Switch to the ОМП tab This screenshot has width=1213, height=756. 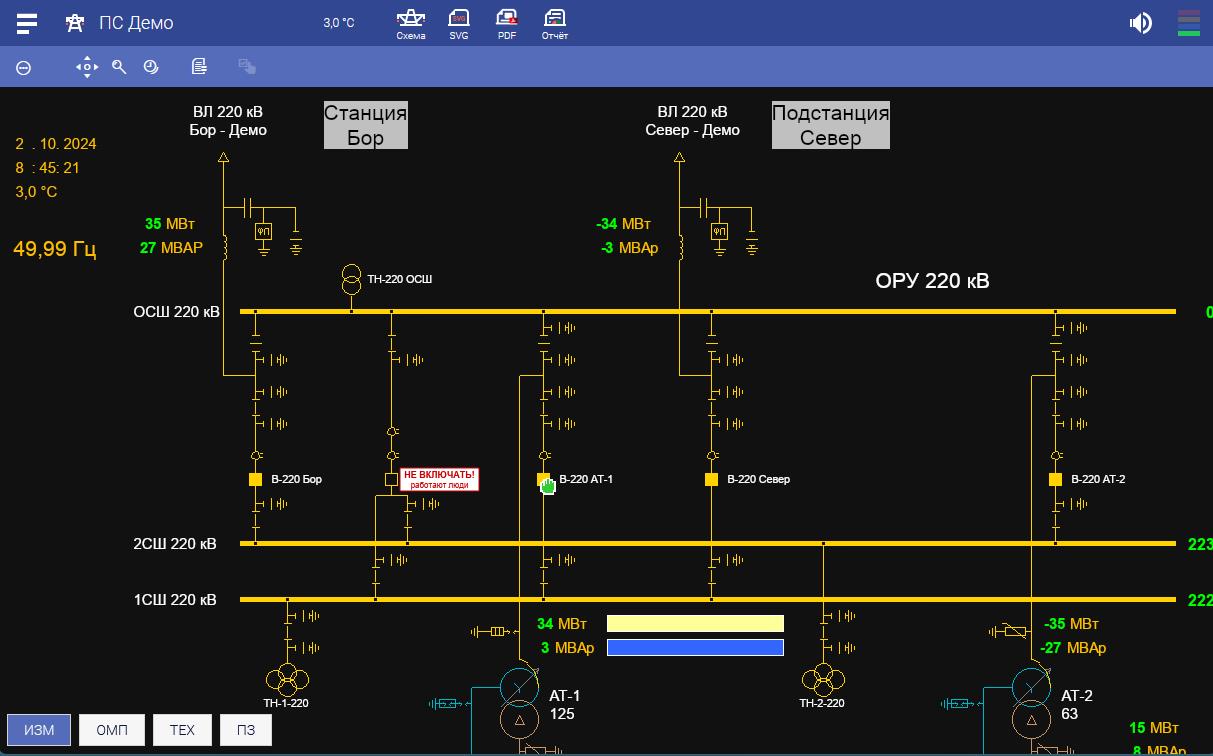(112, 730)
